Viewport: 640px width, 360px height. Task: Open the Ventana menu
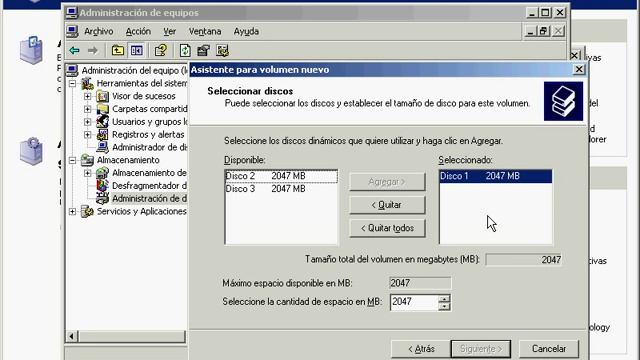tap(205, 31)
